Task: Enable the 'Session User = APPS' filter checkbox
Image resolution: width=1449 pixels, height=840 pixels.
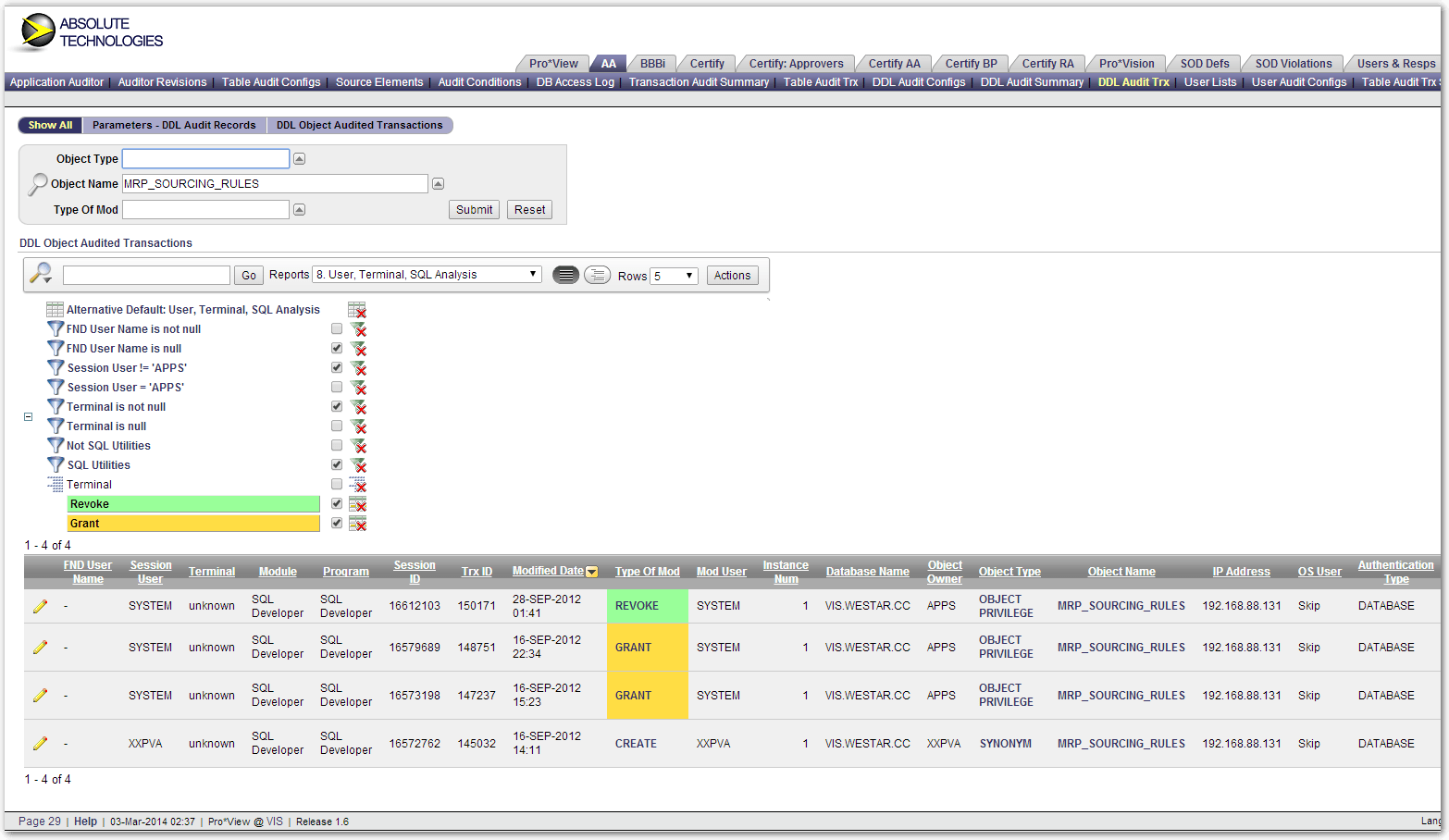Action: [336, 387]
